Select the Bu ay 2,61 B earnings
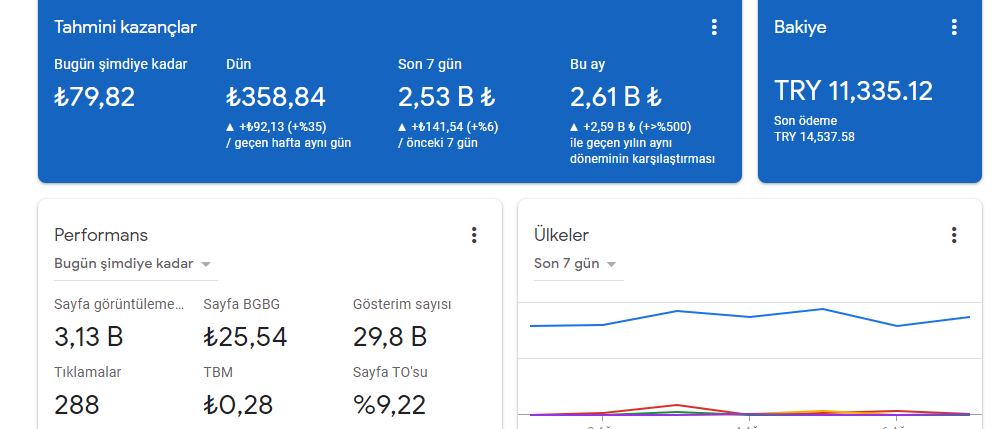The height and width of the screenshot is (429, 1001). point(615,97)
